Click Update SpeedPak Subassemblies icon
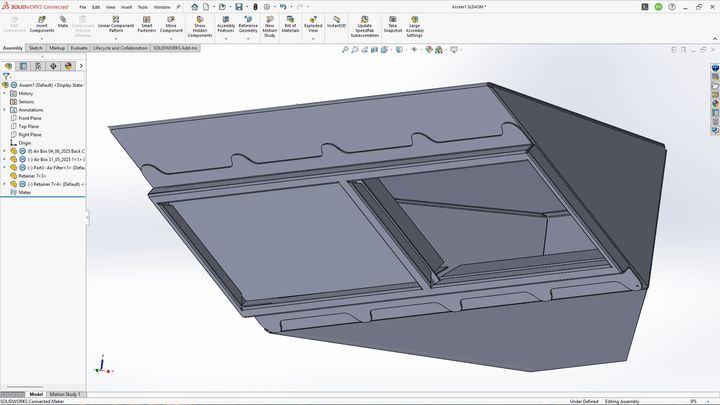 coord(364,21)
